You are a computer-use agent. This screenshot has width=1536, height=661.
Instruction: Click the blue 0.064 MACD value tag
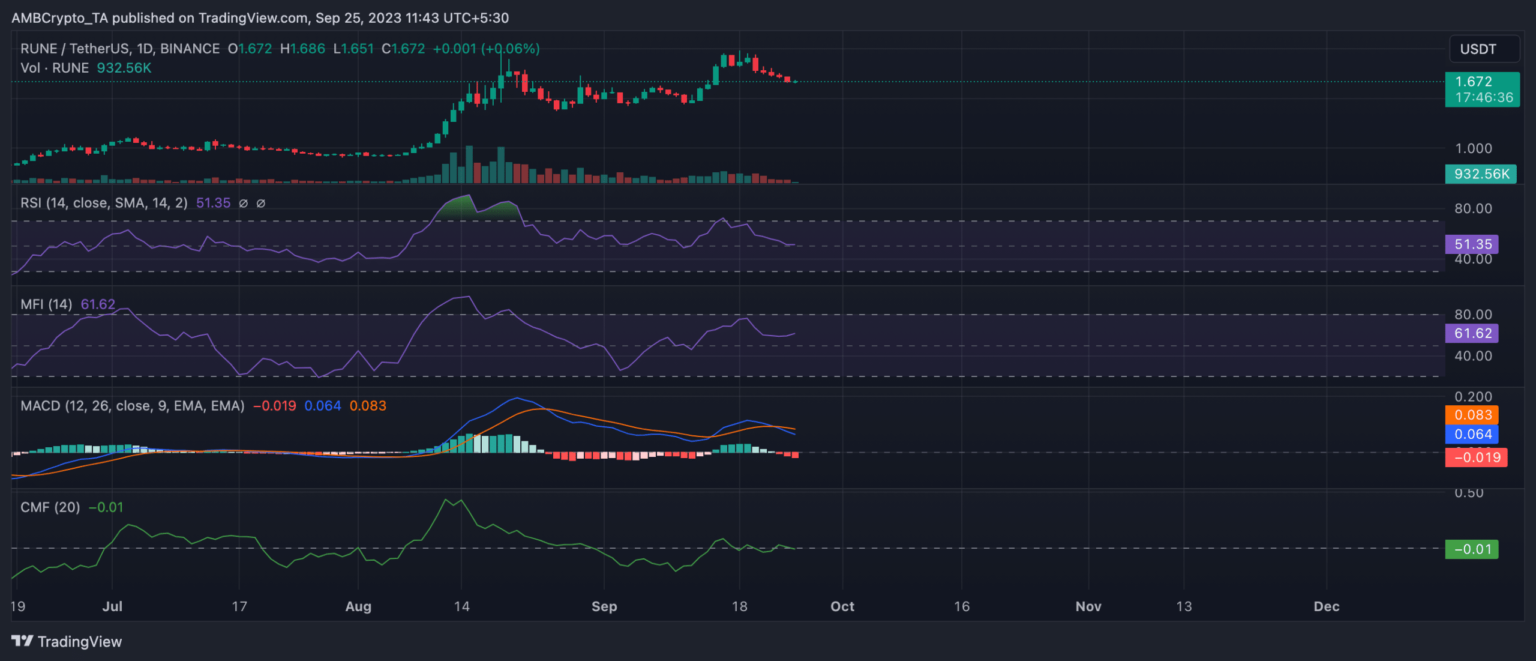[x=1471, y=434]
